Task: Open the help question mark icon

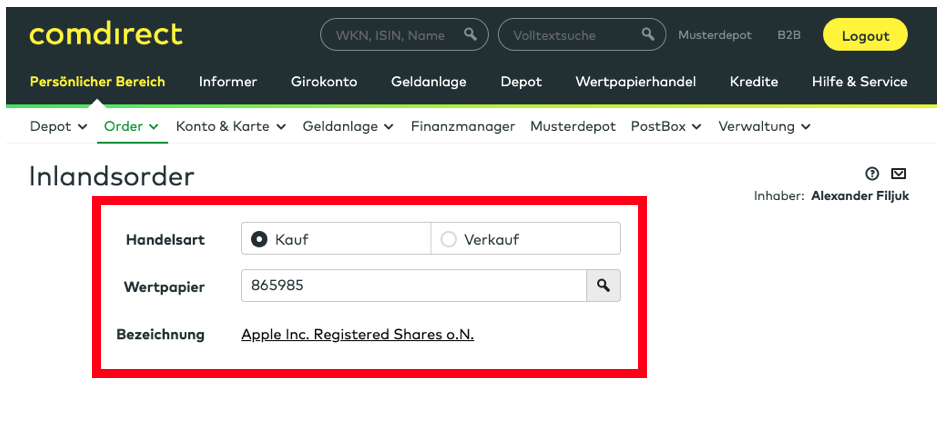Action: click(871, 174)
